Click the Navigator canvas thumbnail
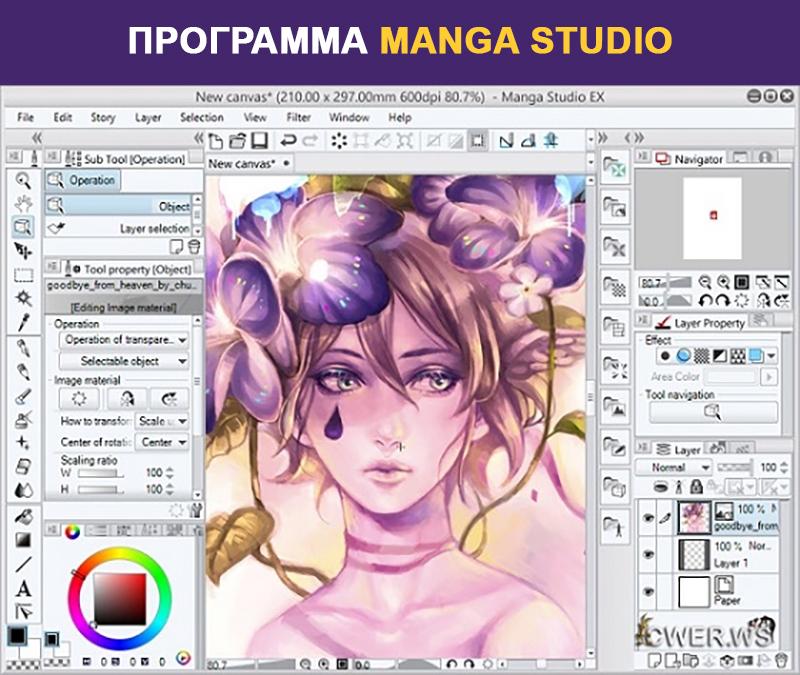The height and width of the screenshot is (675, 800). (713, 218)
